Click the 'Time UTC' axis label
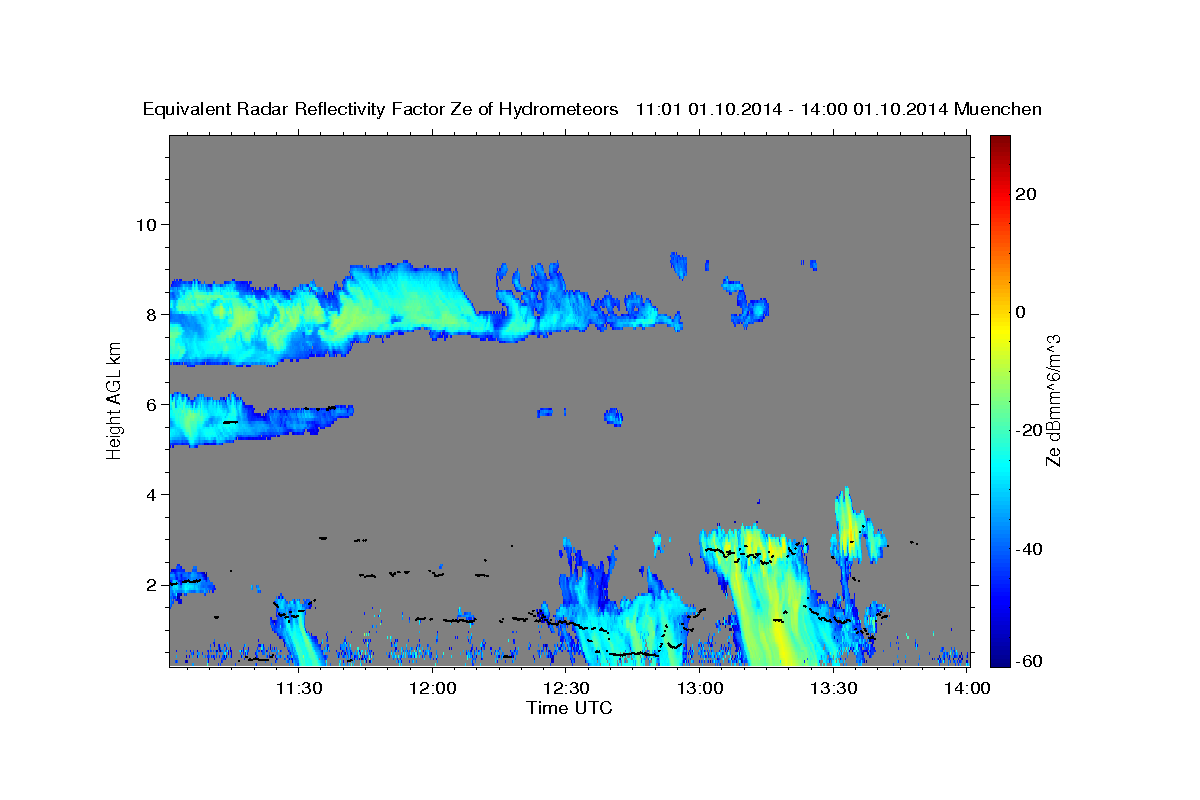Image resolution: width=1200 pixels, height=800 pixels. (x=569, y=708)
